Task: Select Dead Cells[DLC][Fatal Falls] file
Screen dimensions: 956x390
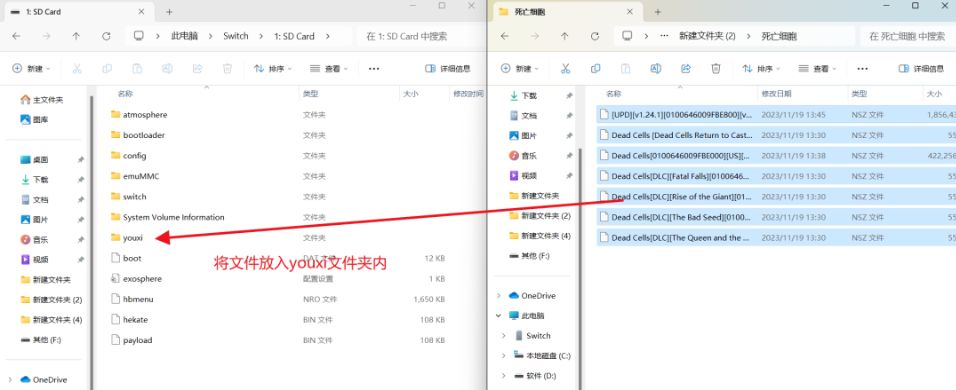Action: tap(776, 176)
